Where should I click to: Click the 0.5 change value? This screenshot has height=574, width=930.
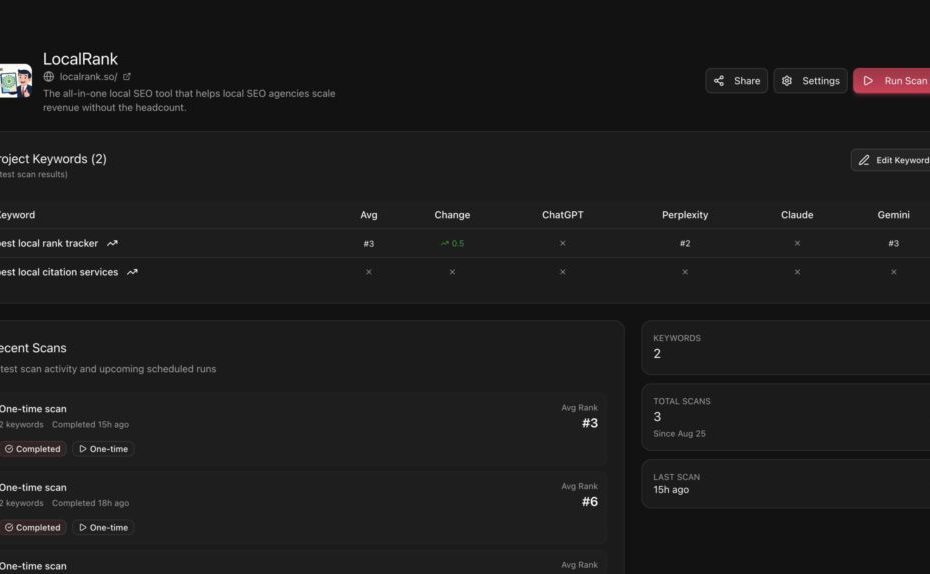coord(458,244)
